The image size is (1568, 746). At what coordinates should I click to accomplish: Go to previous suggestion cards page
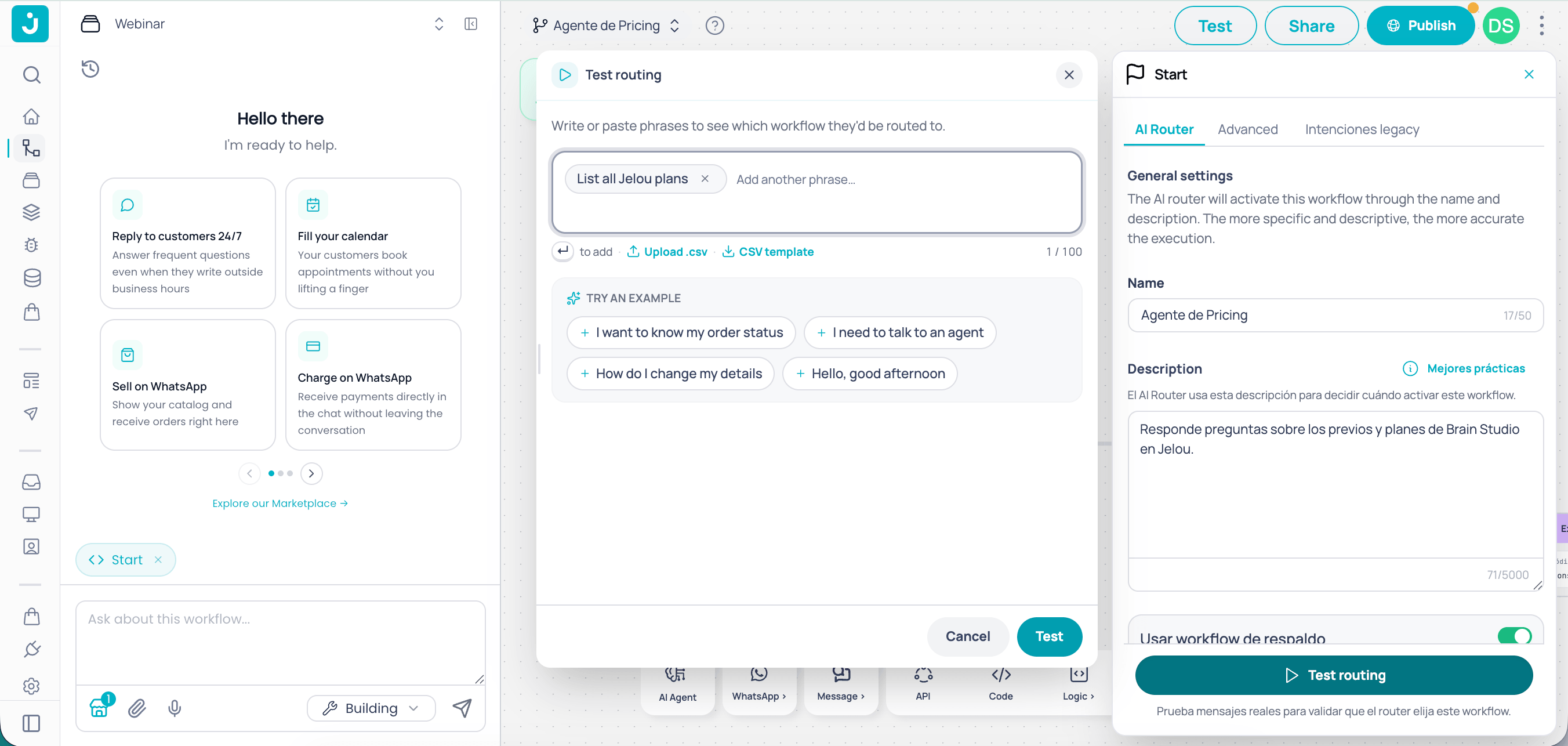(249, 473)
